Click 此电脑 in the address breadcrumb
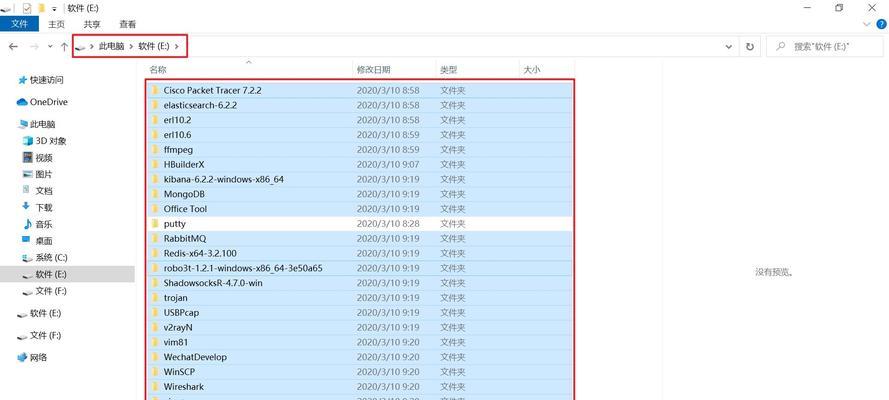The height and width of the screenshot is (400, 889). (x=111, y=47)
